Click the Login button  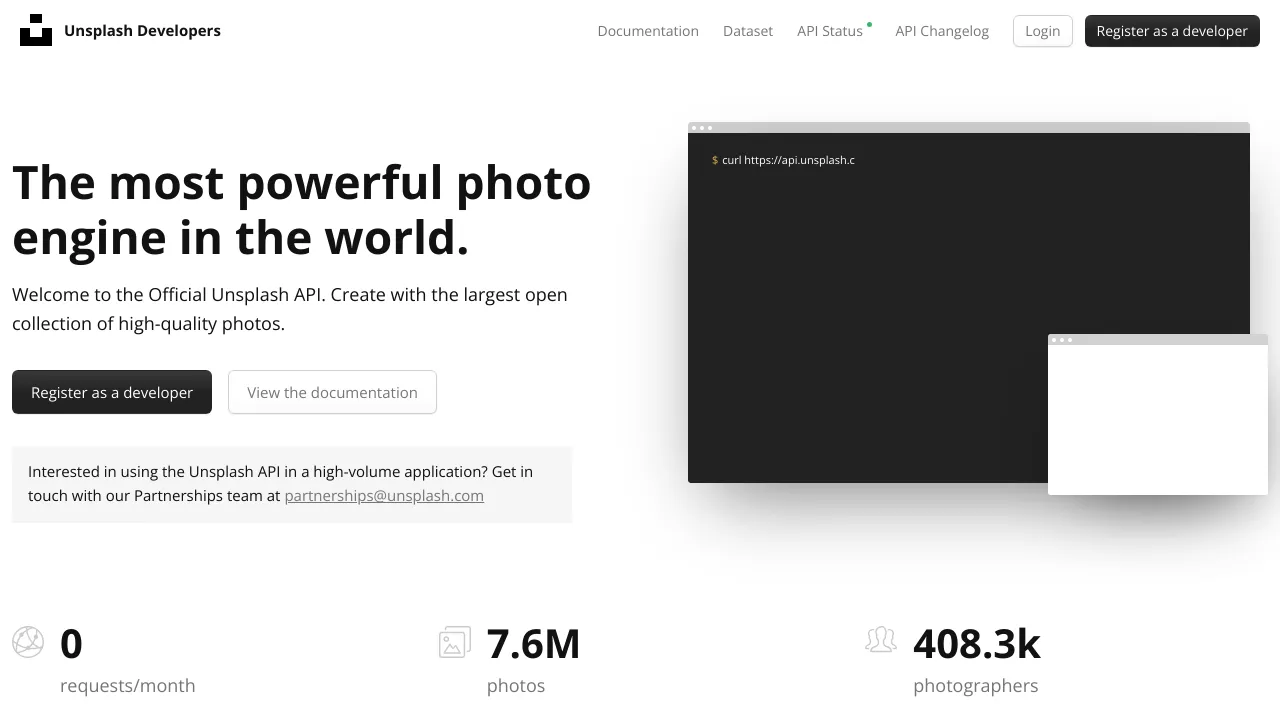click(1043, 31)
